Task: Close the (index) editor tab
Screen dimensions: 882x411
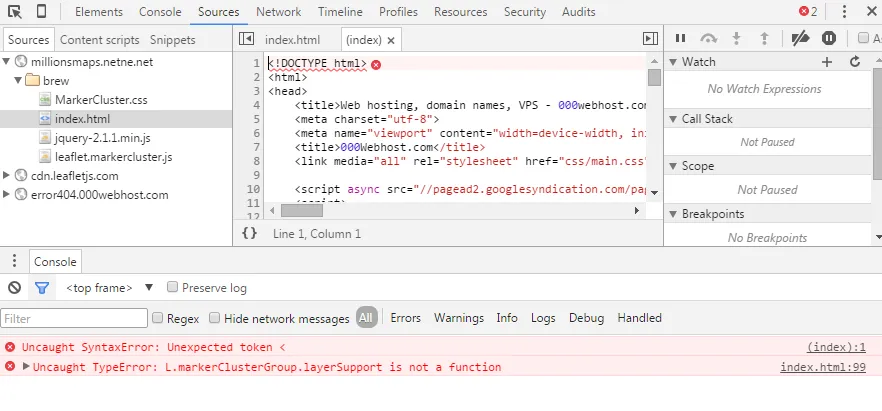Action: 391,40
